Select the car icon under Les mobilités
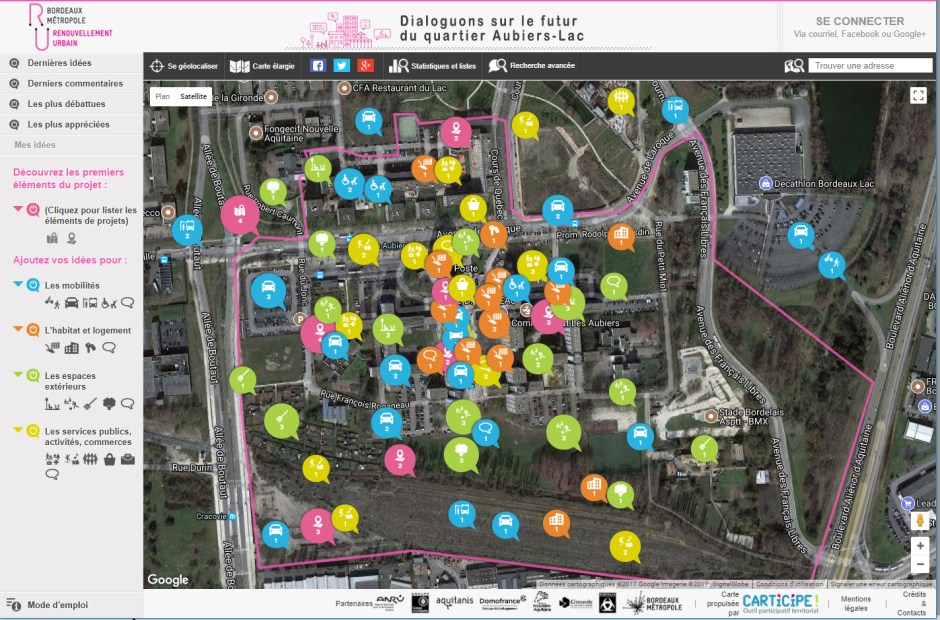940x620 pixels. (x=72, y=302)
